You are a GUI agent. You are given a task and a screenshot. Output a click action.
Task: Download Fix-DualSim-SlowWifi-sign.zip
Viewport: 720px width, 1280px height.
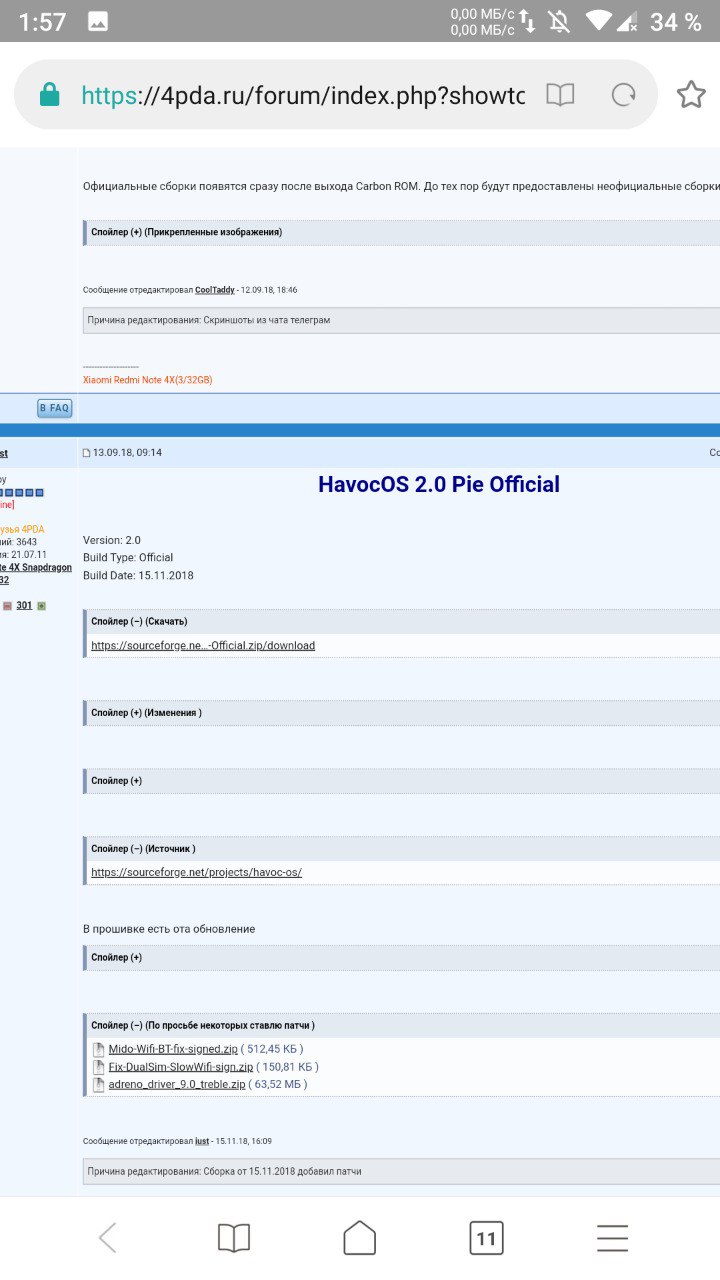[181, 1067]
